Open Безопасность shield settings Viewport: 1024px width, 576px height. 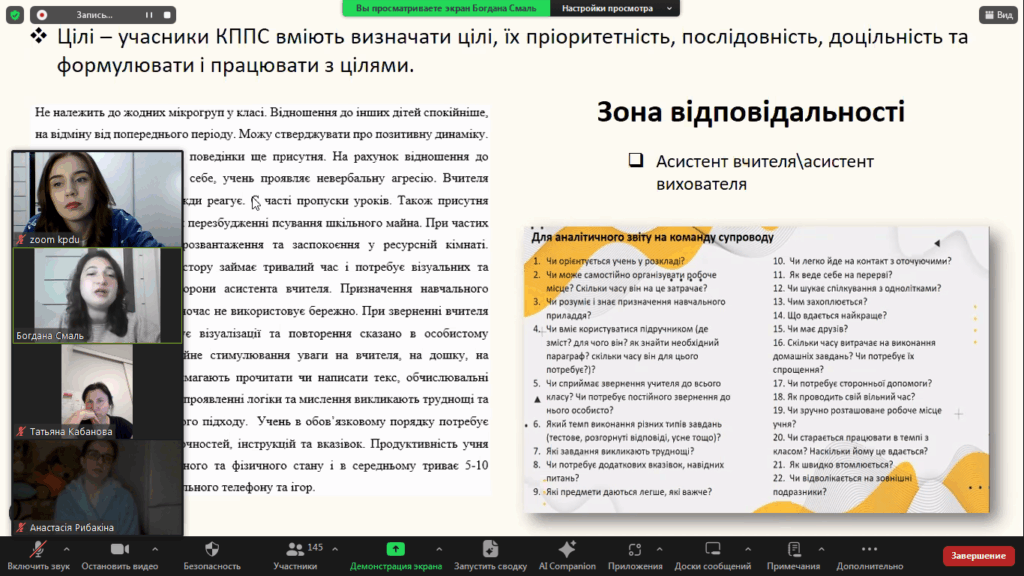coord(211,549)
